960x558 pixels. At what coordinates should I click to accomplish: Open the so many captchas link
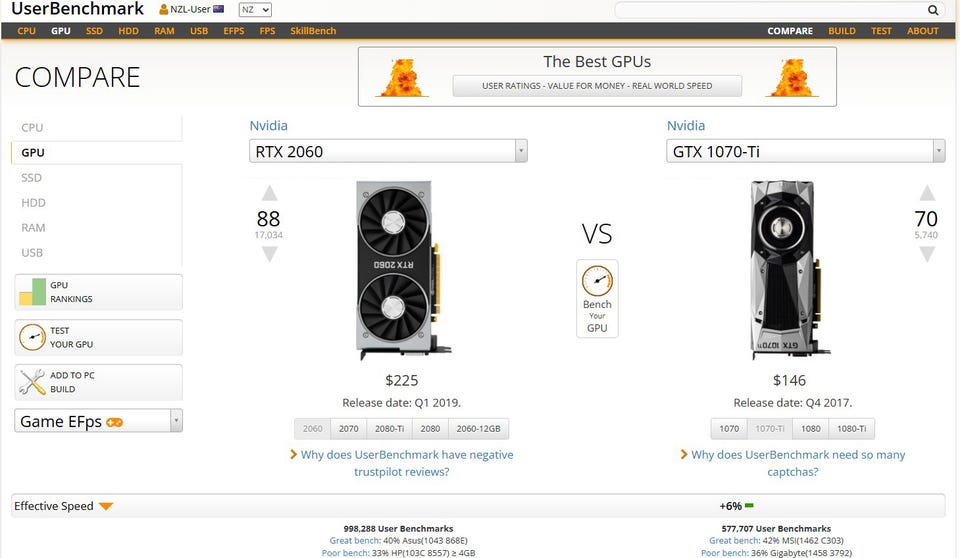point(792,463)
